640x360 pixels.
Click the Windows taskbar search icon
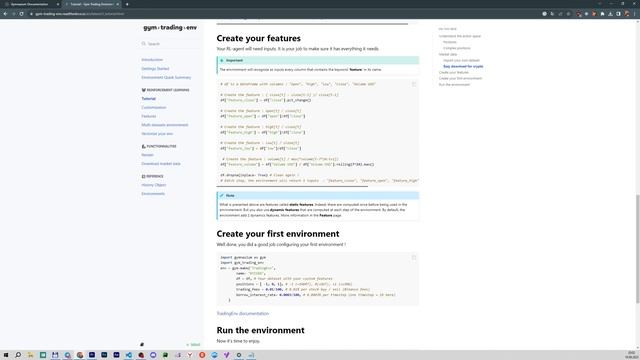coord(18,355)
